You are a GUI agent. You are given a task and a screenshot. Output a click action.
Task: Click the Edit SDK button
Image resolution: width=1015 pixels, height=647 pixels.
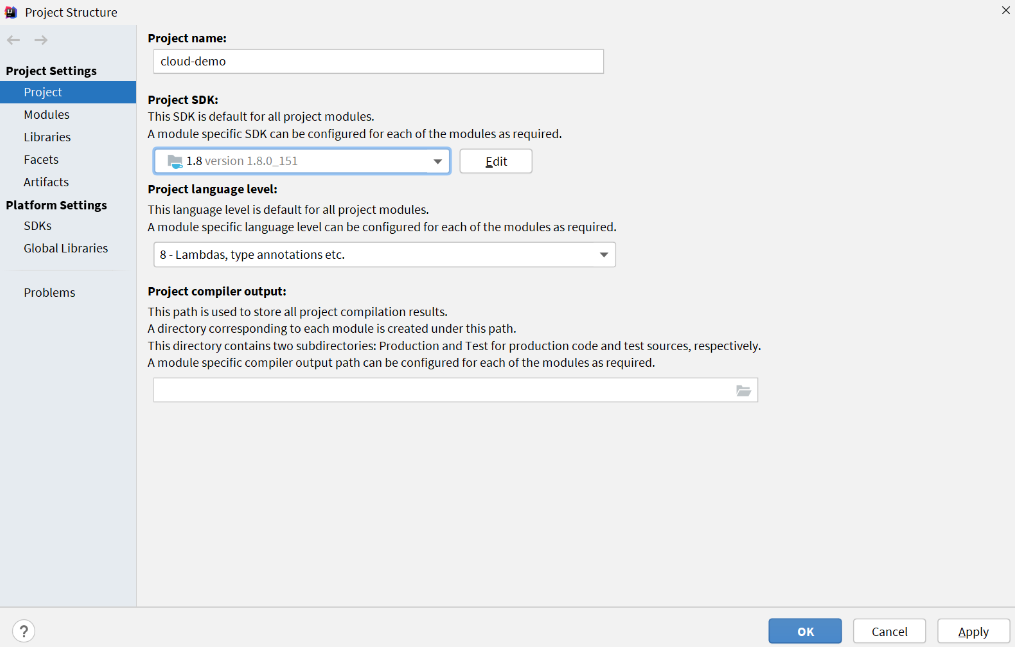496,161
